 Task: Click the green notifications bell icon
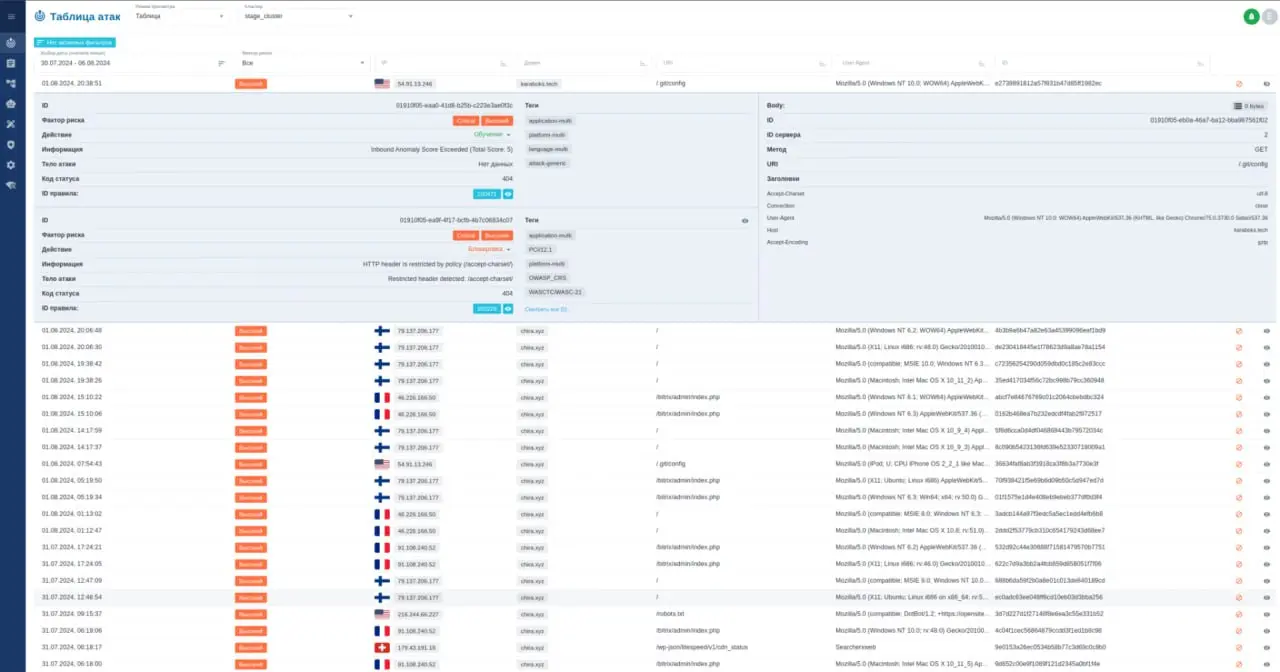1251,16
